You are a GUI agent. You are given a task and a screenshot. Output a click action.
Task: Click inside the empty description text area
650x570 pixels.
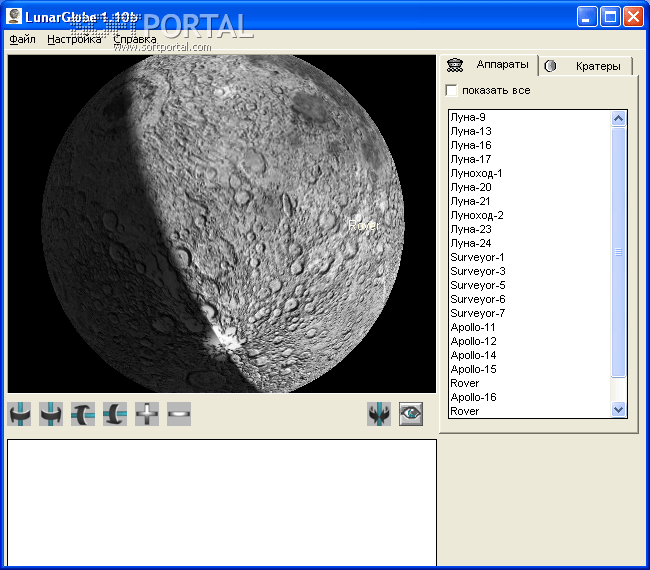click(222, 503)
